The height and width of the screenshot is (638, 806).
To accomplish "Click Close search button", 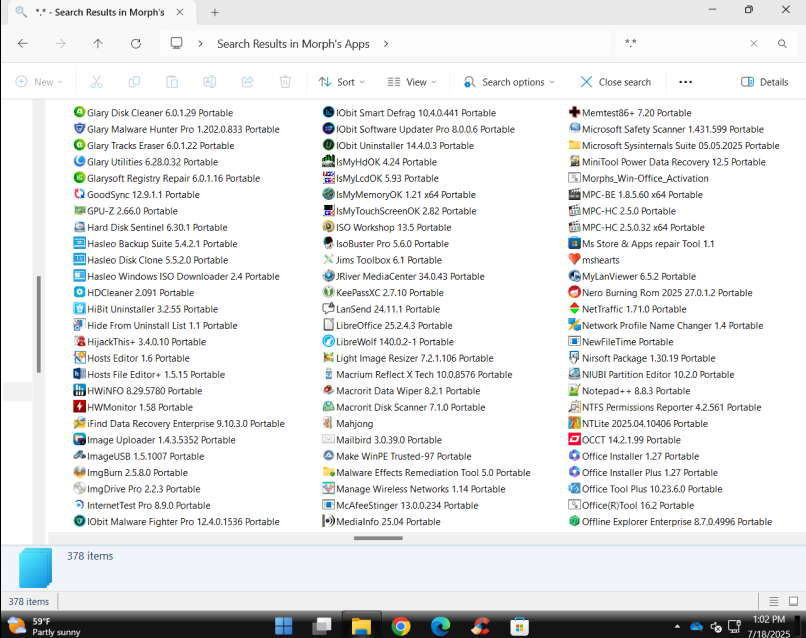I will pyautogui.click(x=615, y=82).
